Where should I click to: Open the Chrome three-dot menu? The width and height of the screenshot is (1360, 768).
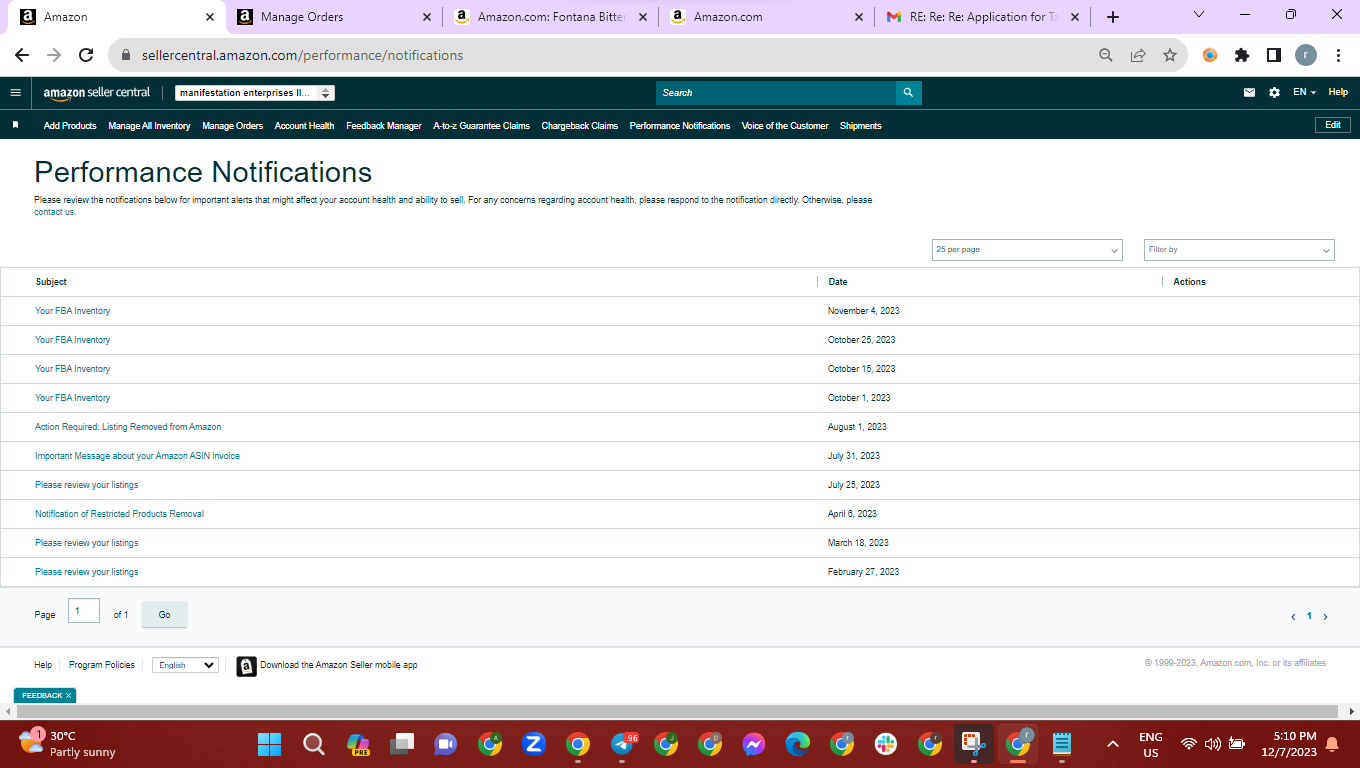(x=1338, y=56)
